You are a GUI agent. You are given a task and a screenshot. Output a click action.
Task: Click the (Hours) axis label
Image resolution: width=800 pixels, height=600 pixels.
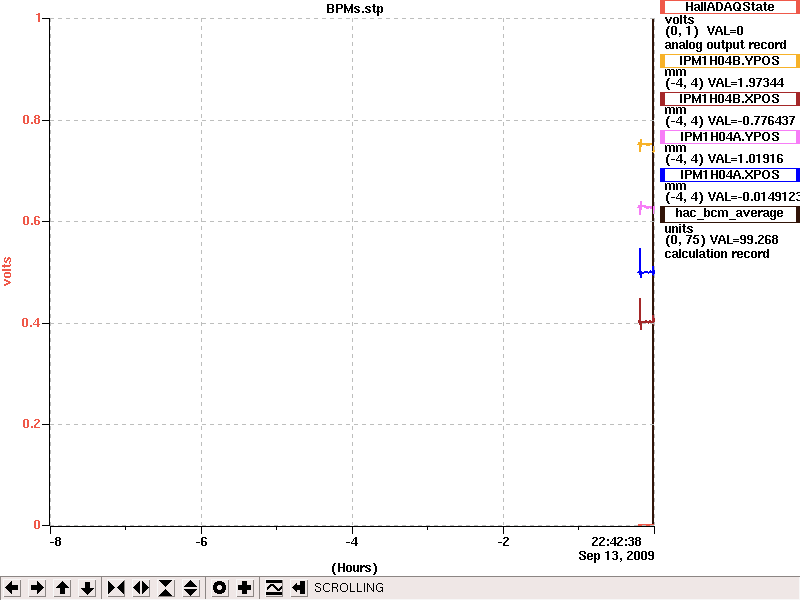click(355, 568)
